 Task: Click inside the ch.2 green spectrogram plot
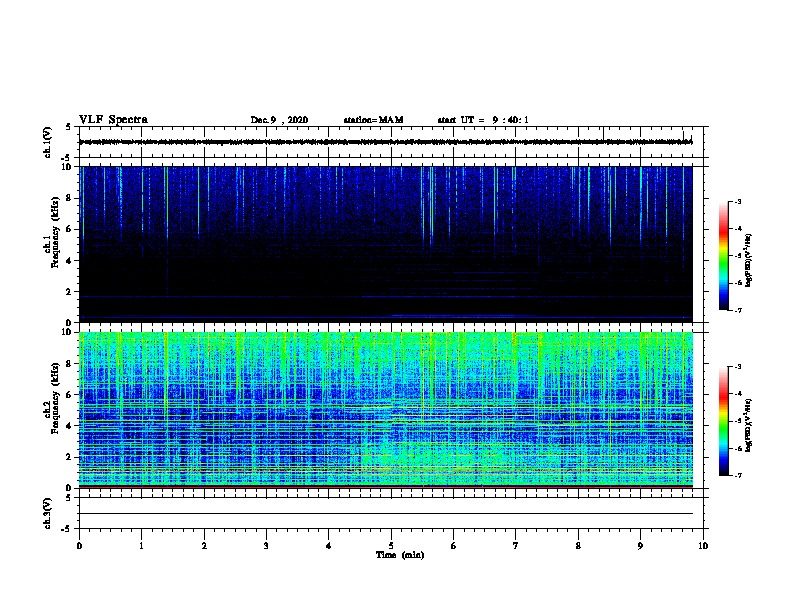(386, 410)
